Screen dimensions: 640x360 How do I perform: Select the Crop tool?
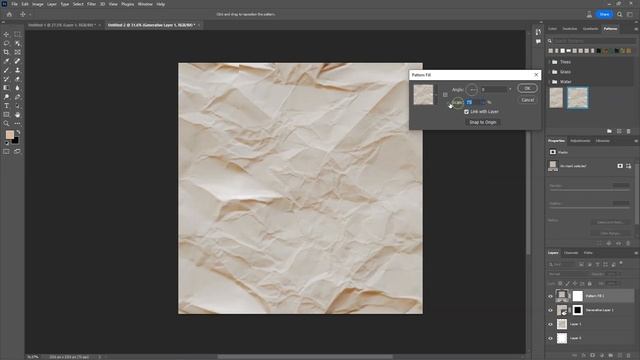tap(6, 52)
